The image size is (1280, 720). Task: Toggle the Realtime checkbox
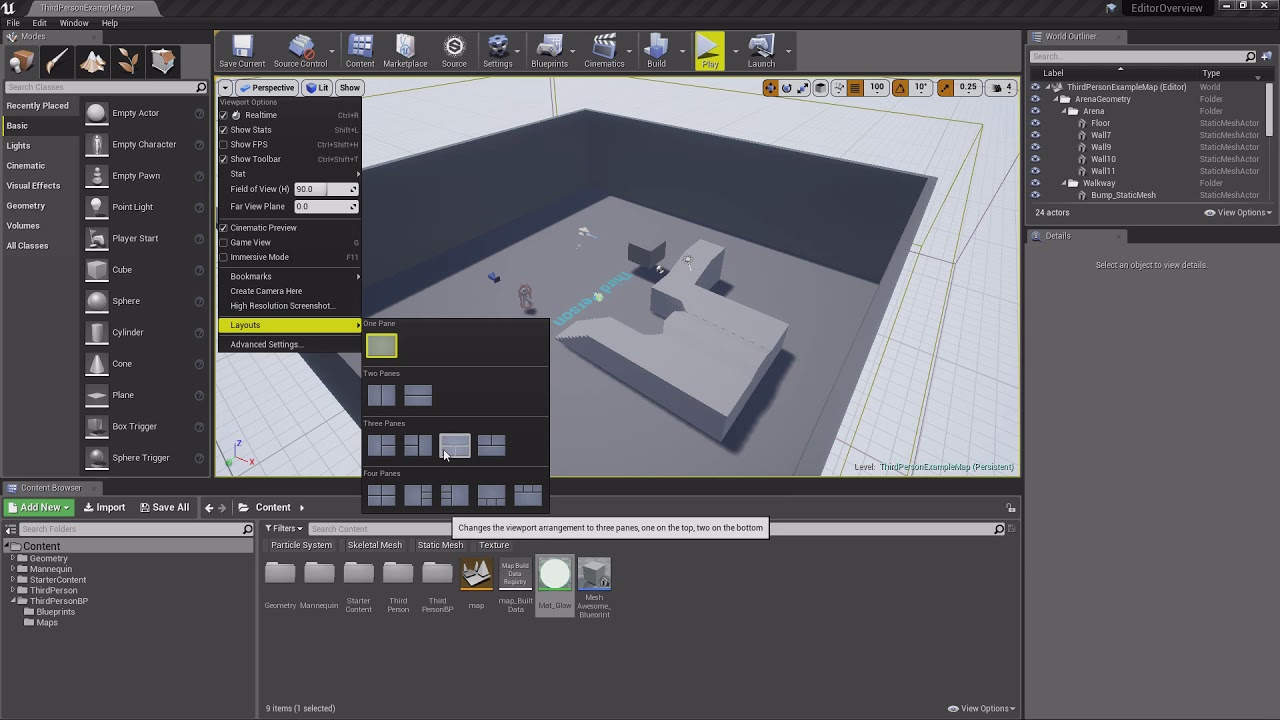tap(224, 115)
